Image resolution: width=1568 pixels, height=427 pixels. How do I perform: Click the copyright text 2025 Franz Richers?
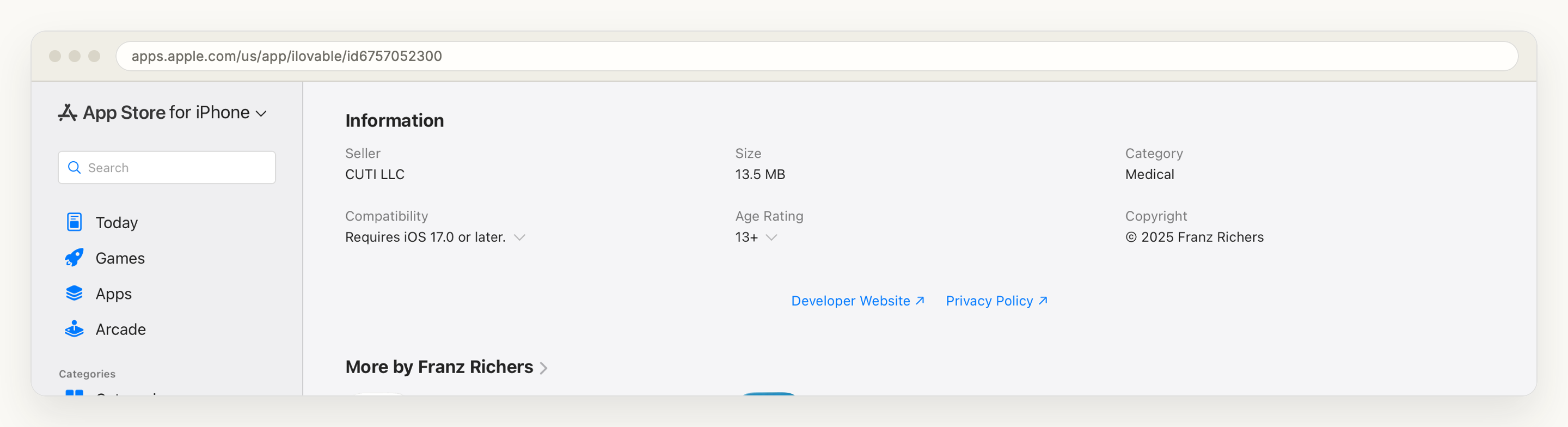point(1195,237)
